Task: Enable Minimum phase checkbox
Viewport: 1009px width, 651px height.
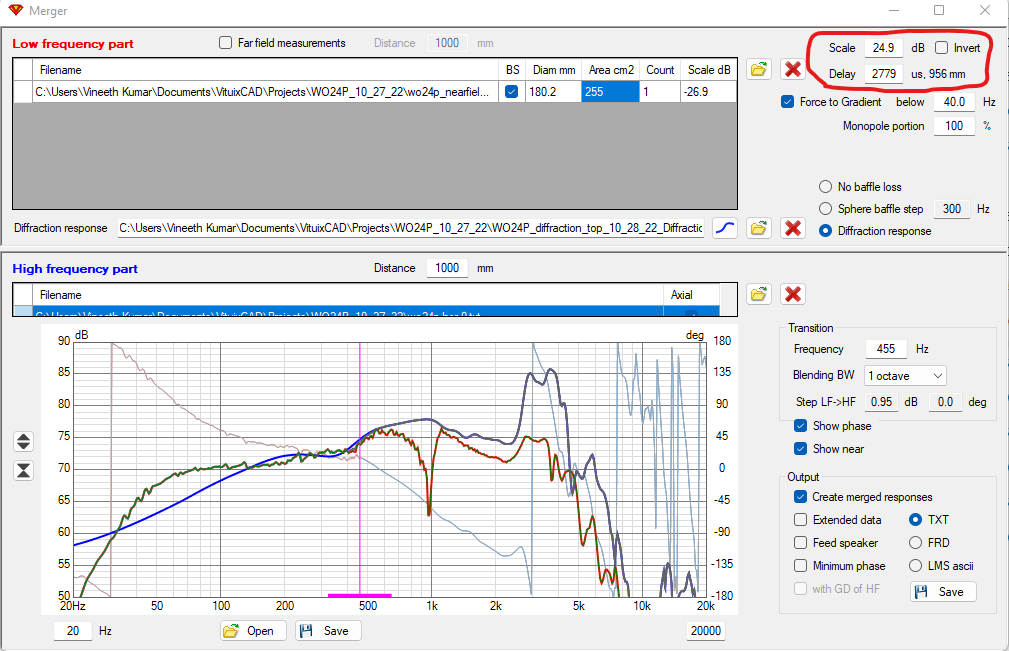Action: pyautogui.click(x=801, y=565)
